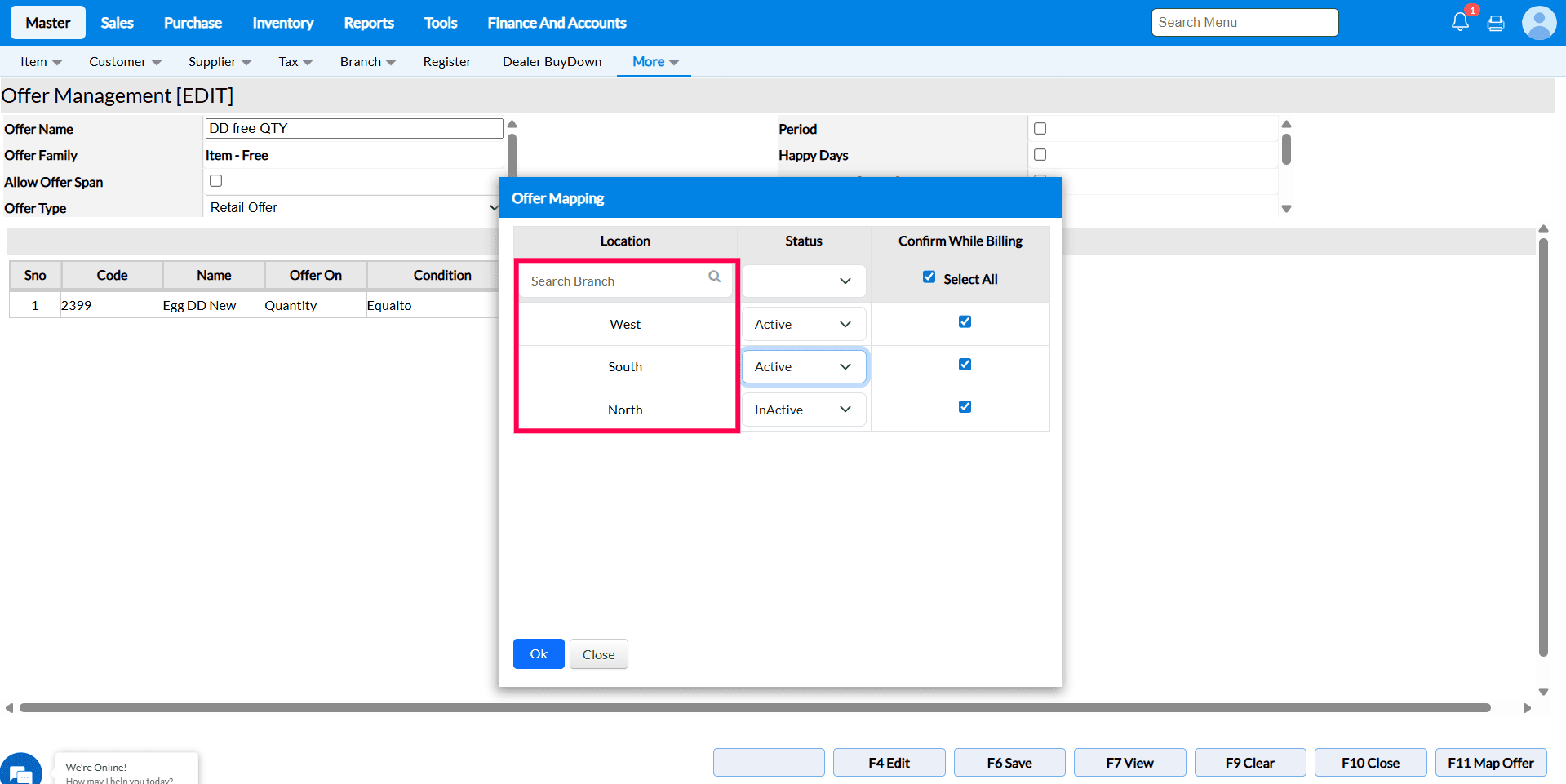This screenshot has height=784, width=1566.
Task: Open the notifications bell icon
Action: (1460, 22)
